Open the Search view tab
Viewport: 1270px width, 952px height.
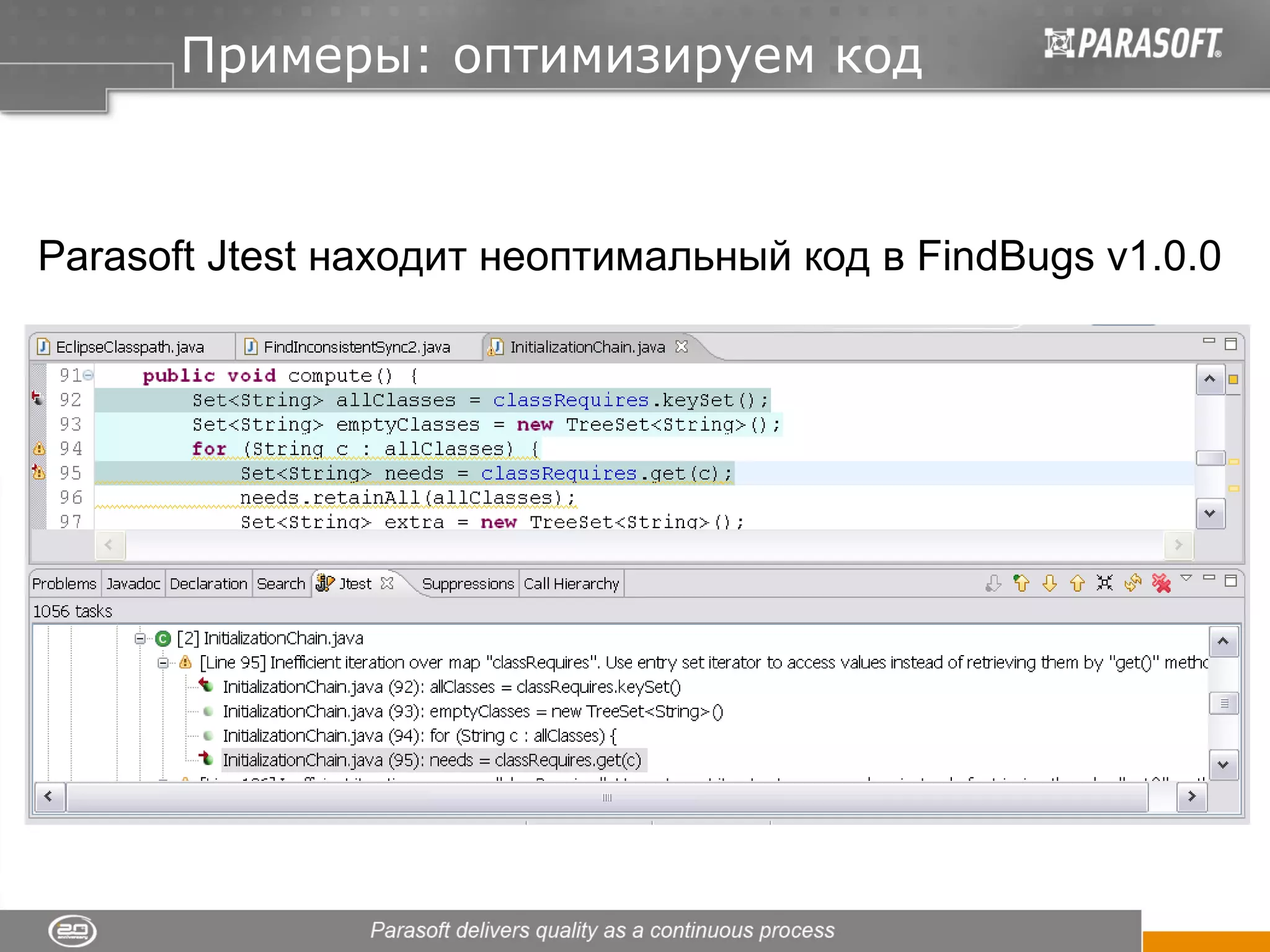point(281,584)
